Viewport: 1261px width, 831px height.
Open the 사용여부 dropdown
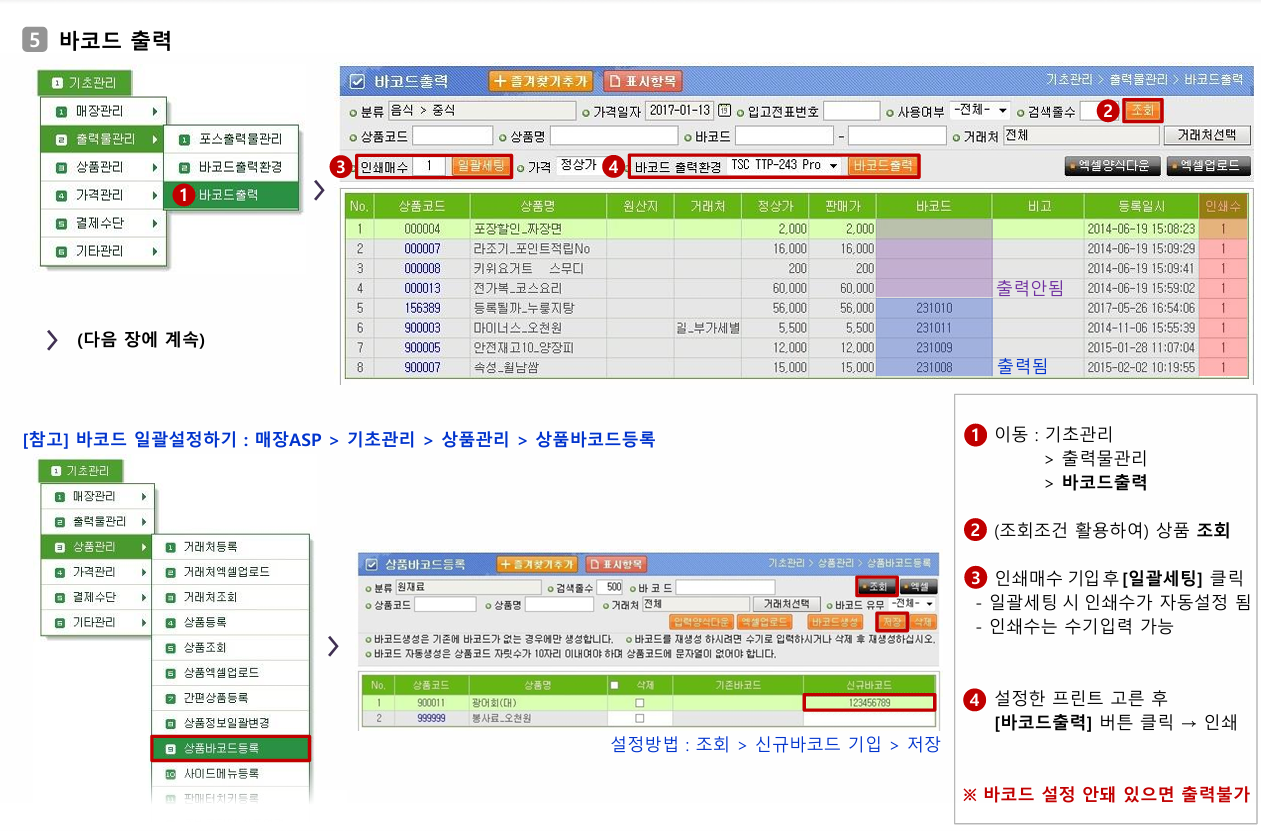[x=980, y=110]
